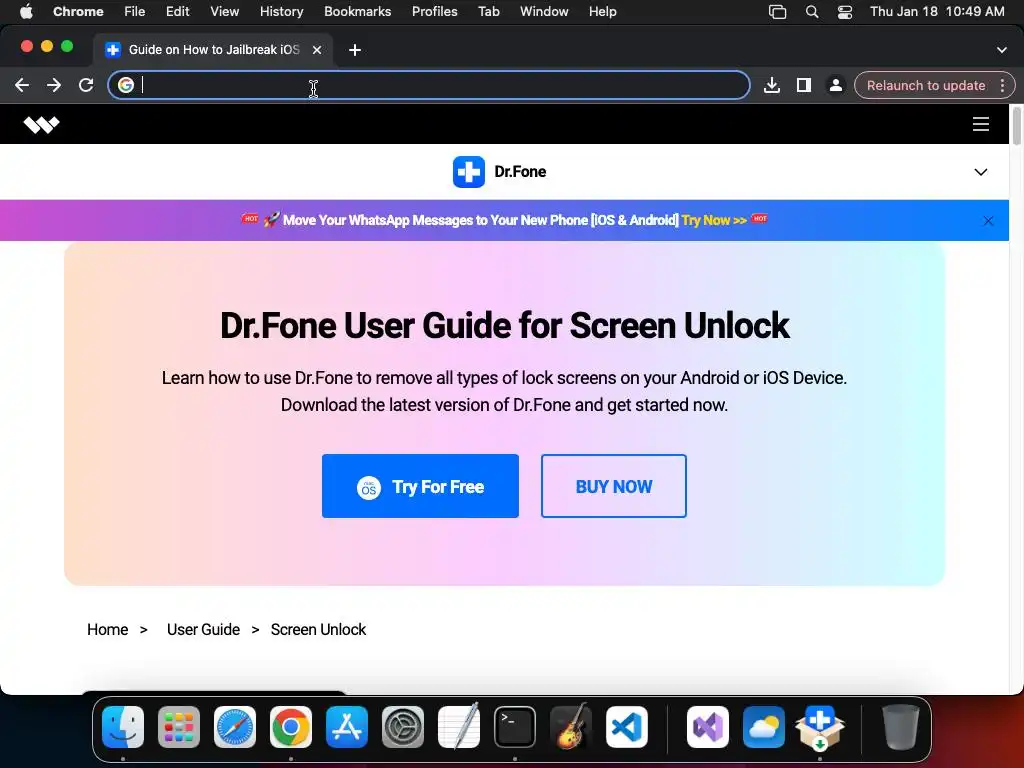Screen dimensions: 1024x768
Task: Open Finder from the Dock
Action: coord(123,727)
